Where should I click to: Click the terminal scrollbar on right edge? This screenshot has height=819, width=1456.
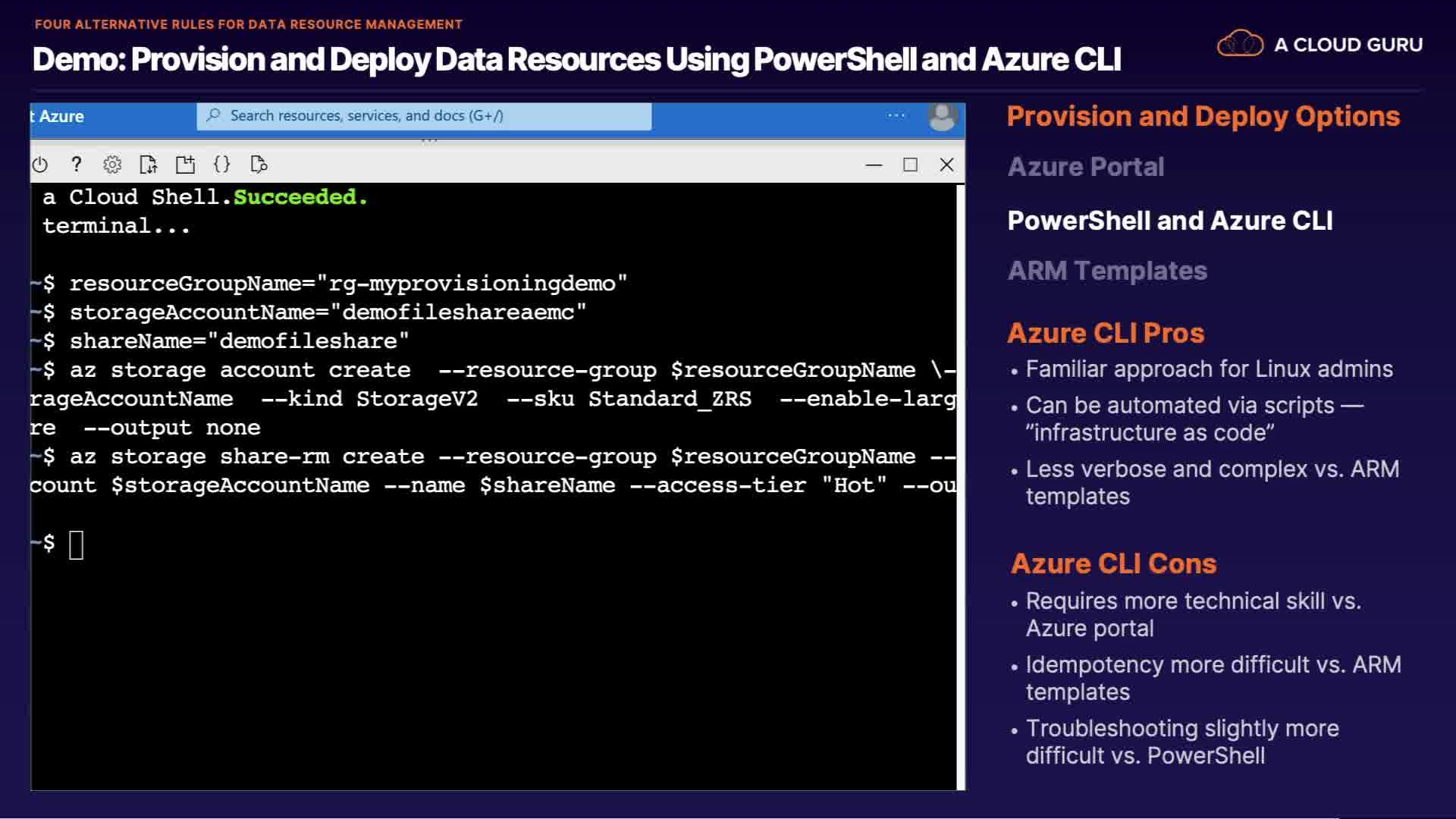click(x=960, y=485)
